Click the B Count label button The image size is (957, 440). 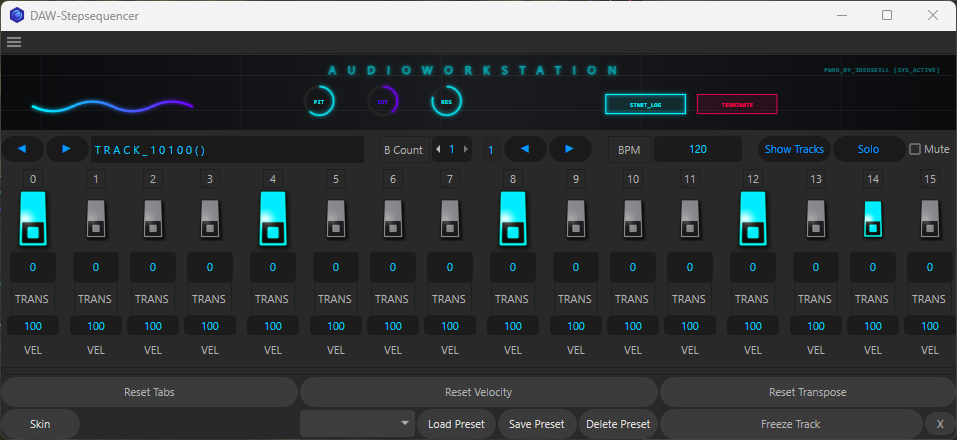pyautogui.click(x=403, y=150)
